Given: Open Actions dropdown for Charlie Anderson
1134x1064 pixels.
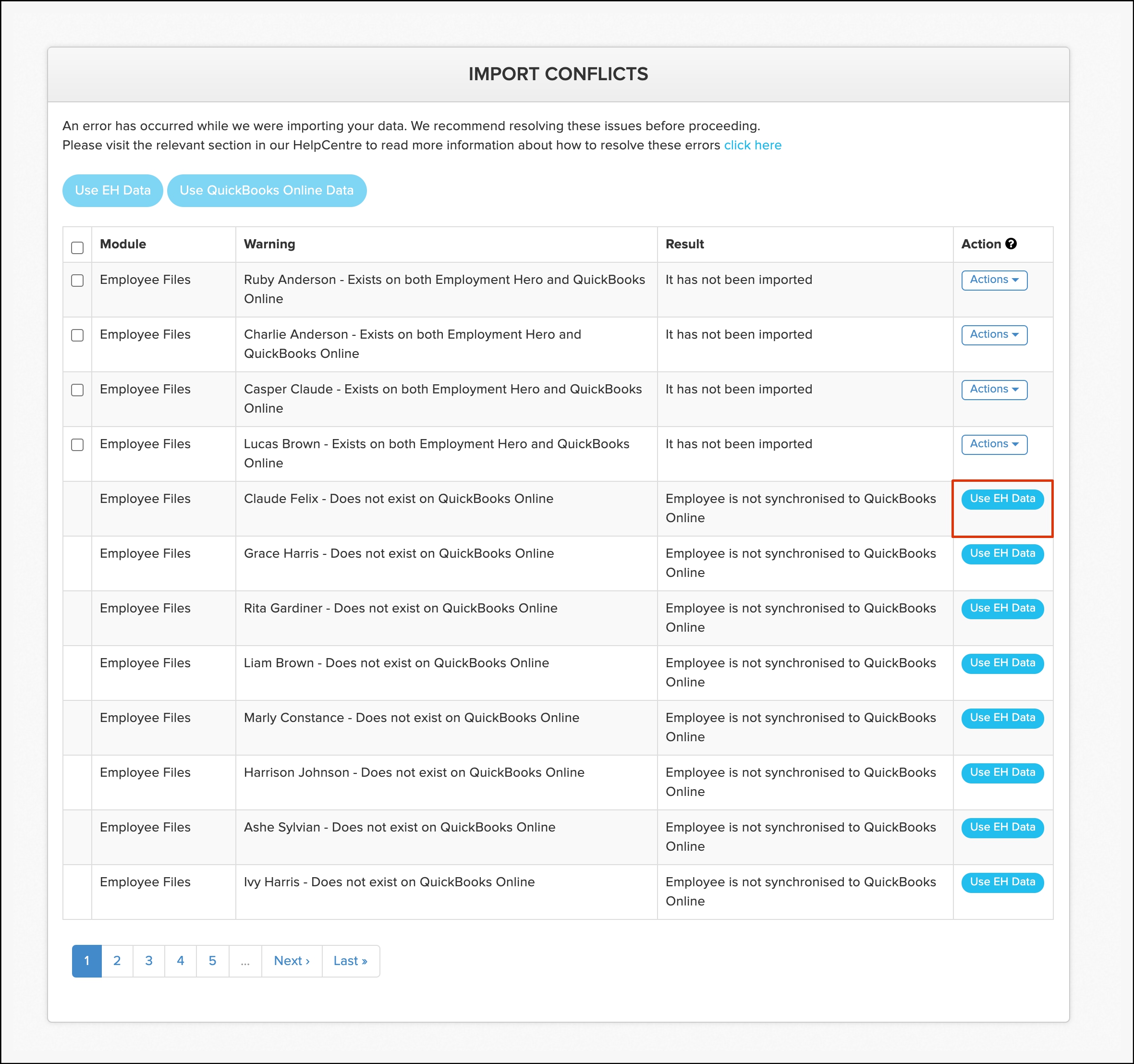Looking at the screenshot, I should (994, 335).
